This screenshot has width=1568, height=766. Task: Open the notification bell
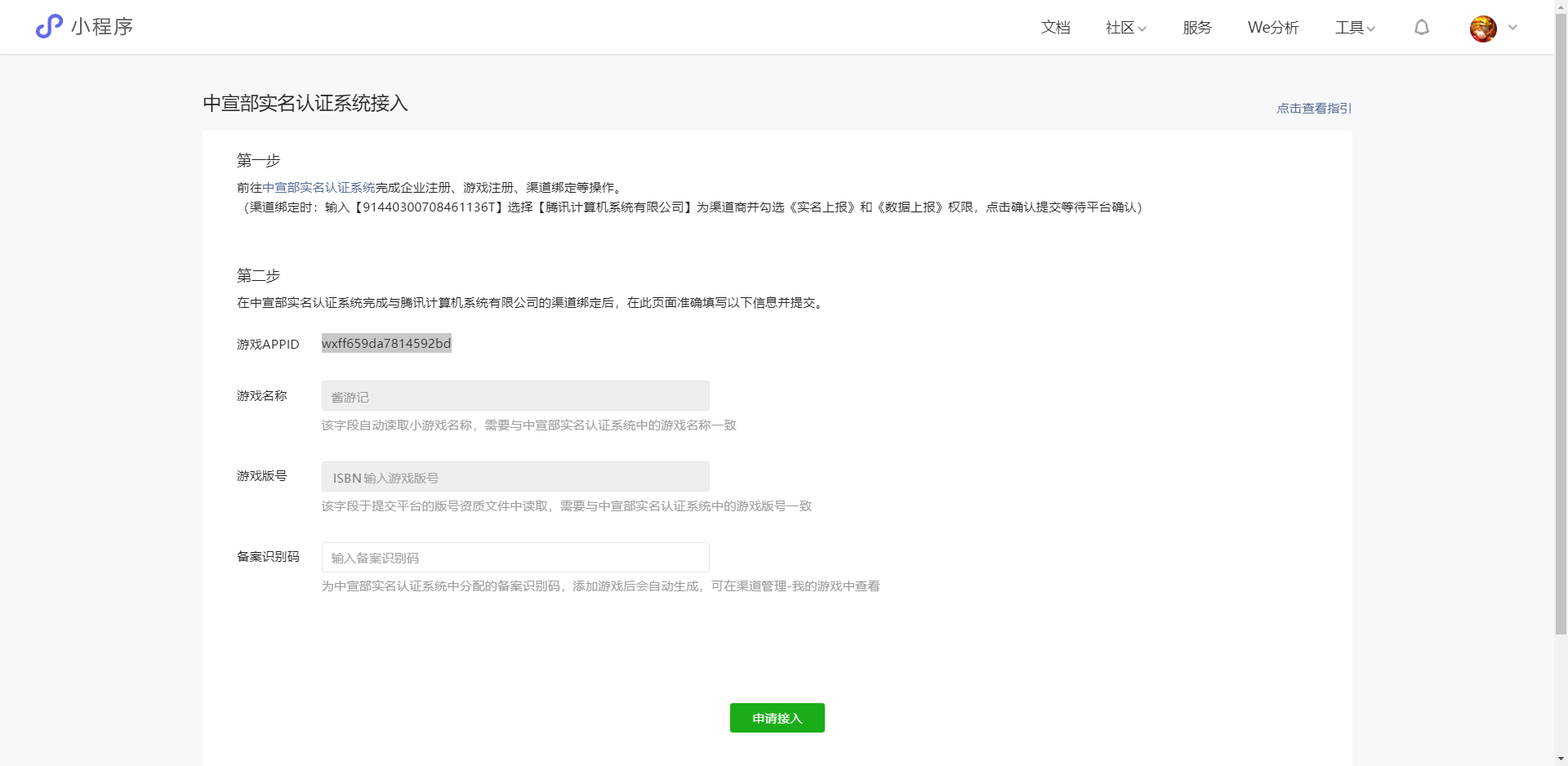tap(1422, 28)
